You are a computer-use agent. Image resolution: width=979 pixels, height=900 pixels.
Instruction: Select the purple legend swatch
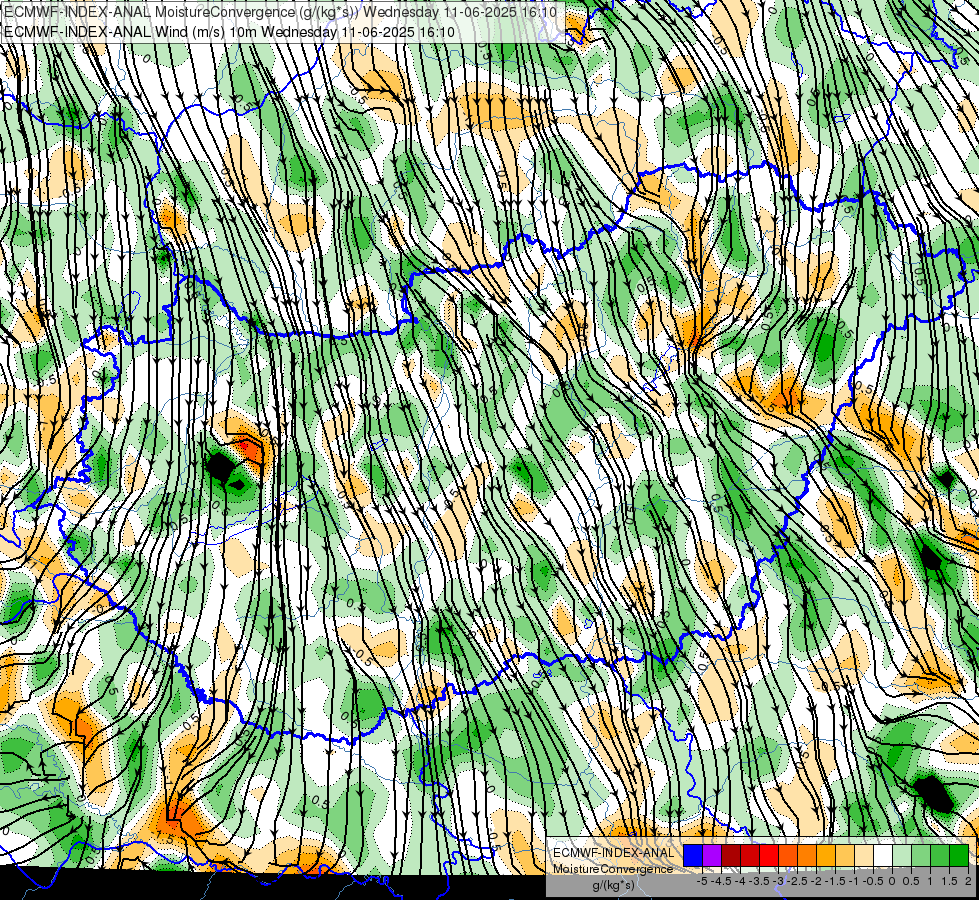[x=712, y=855]
